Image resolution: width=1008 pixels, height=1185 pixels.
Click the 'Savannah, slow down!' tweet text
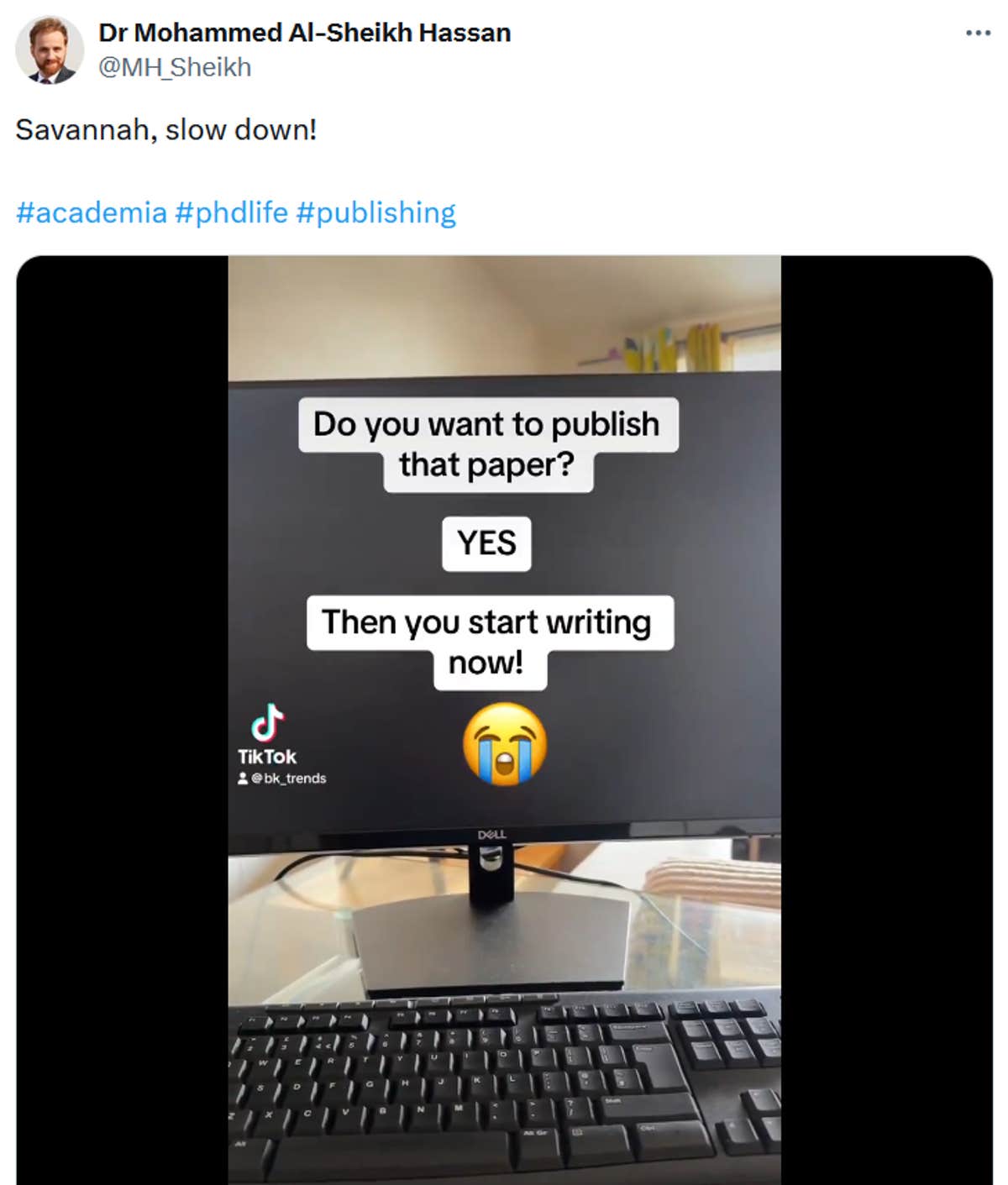pyautogui.click(x=166, y=130)
